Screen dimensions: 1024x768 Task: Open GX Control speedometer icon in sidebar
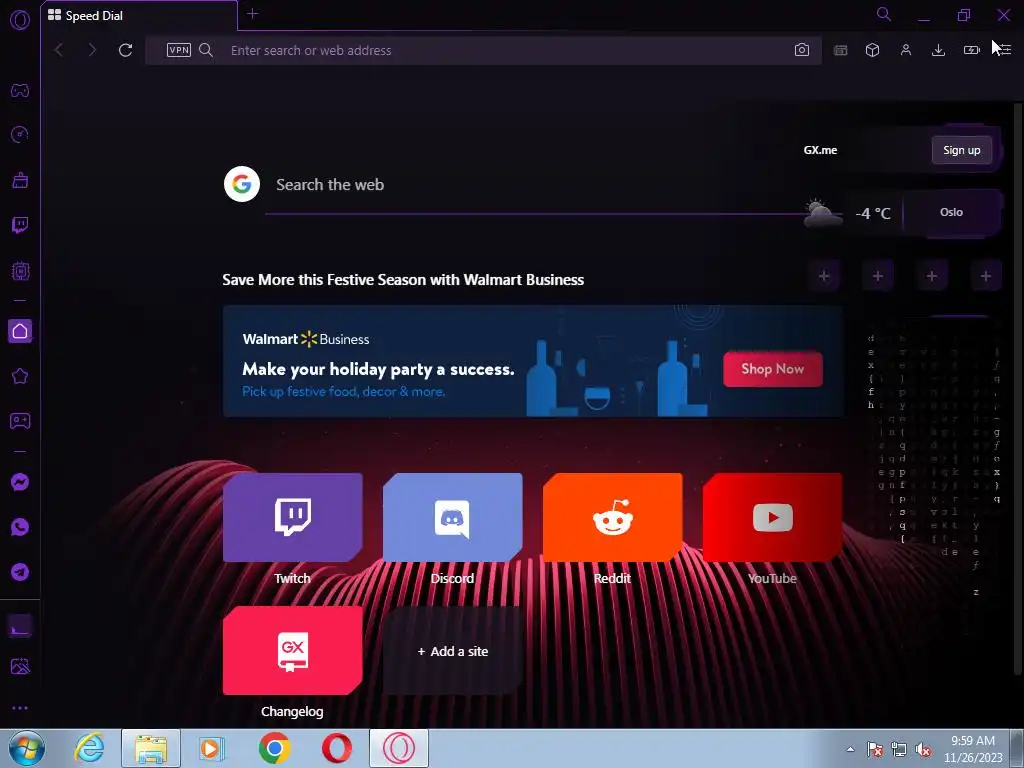coord(20,135)
